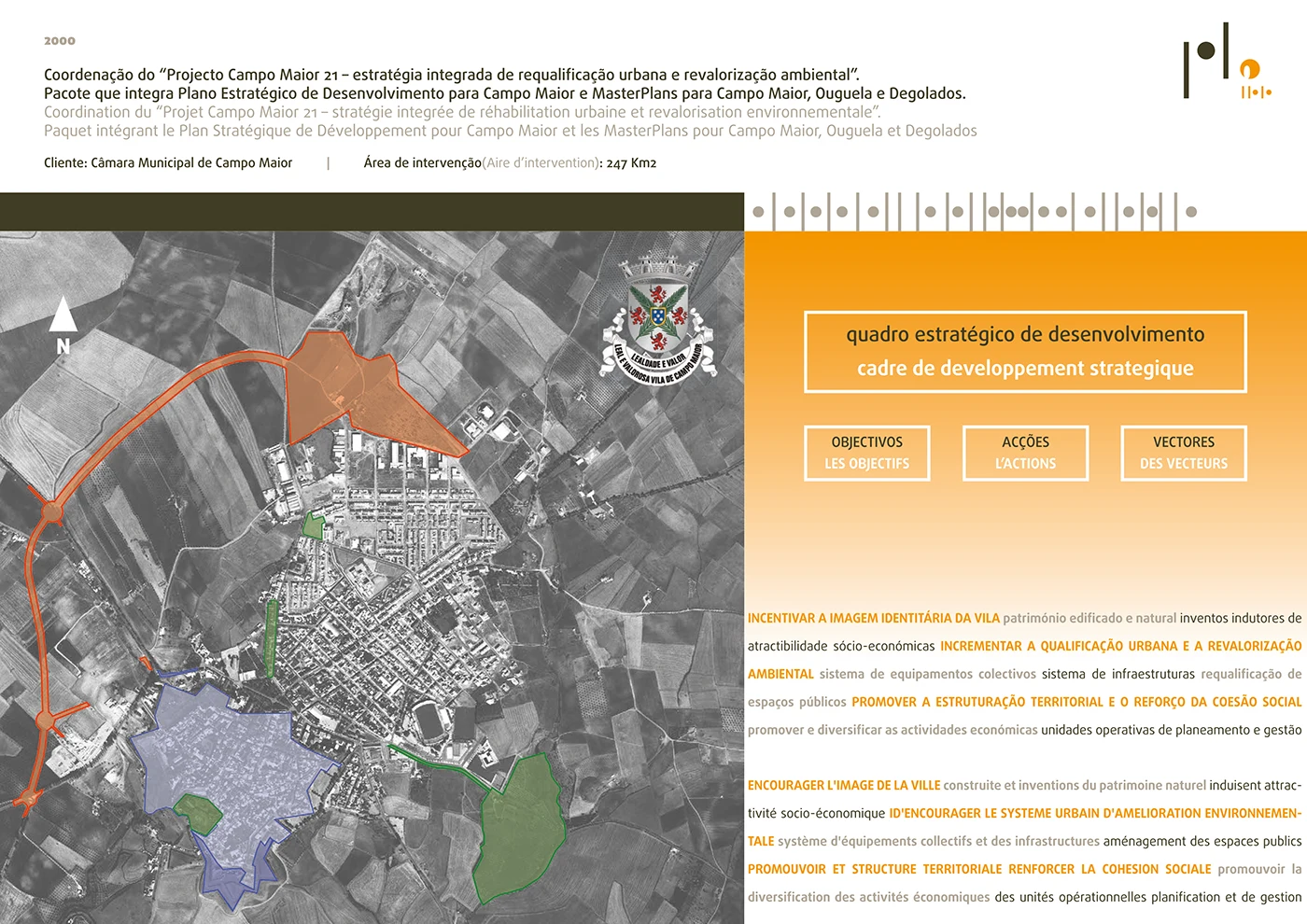The width and height of the screenshot is (1307, 924).
Task: Click the 'Coordination du "Projet Campo Maior 21' line
Action: 462,112
